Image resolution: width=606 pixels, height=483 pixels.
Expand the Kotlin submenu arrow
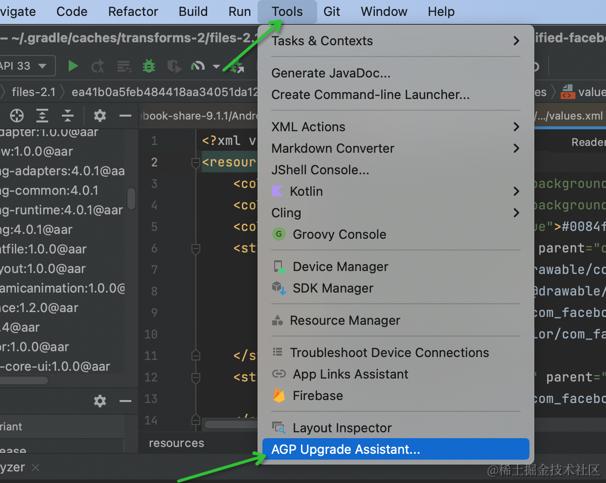(516, 191)
